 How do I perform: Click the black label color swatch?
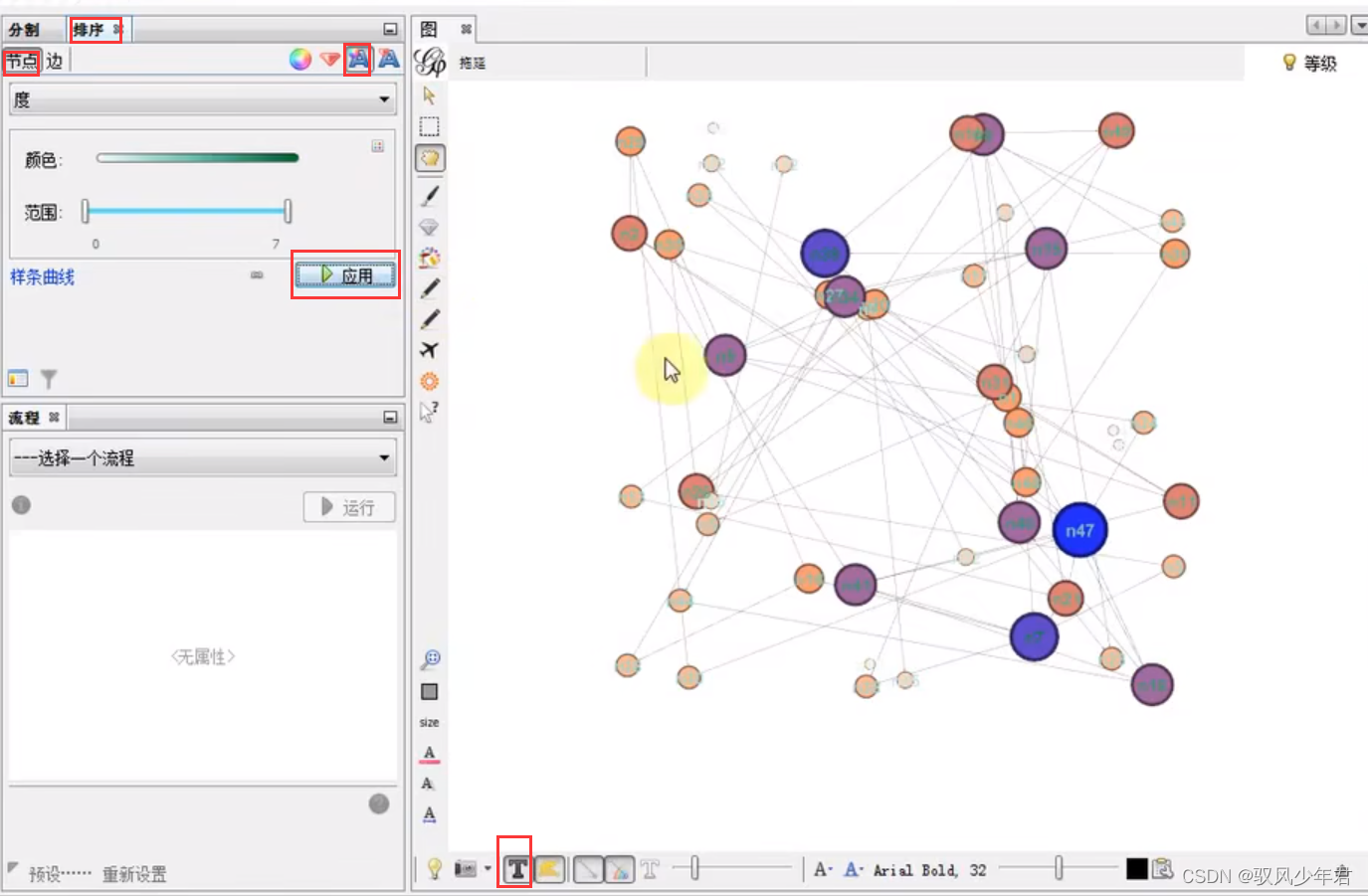[x=1137, y=869]
